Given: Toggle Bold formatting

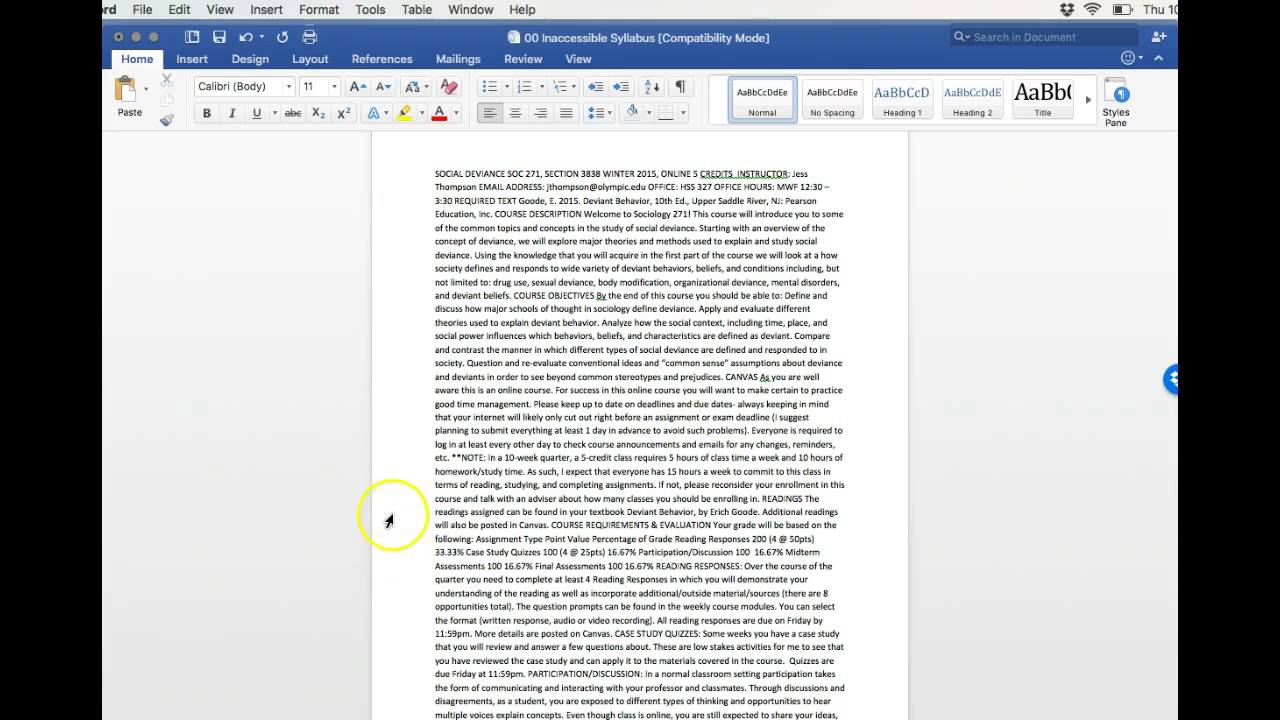Looking at the screenshot, I should (x=207, y=113).
